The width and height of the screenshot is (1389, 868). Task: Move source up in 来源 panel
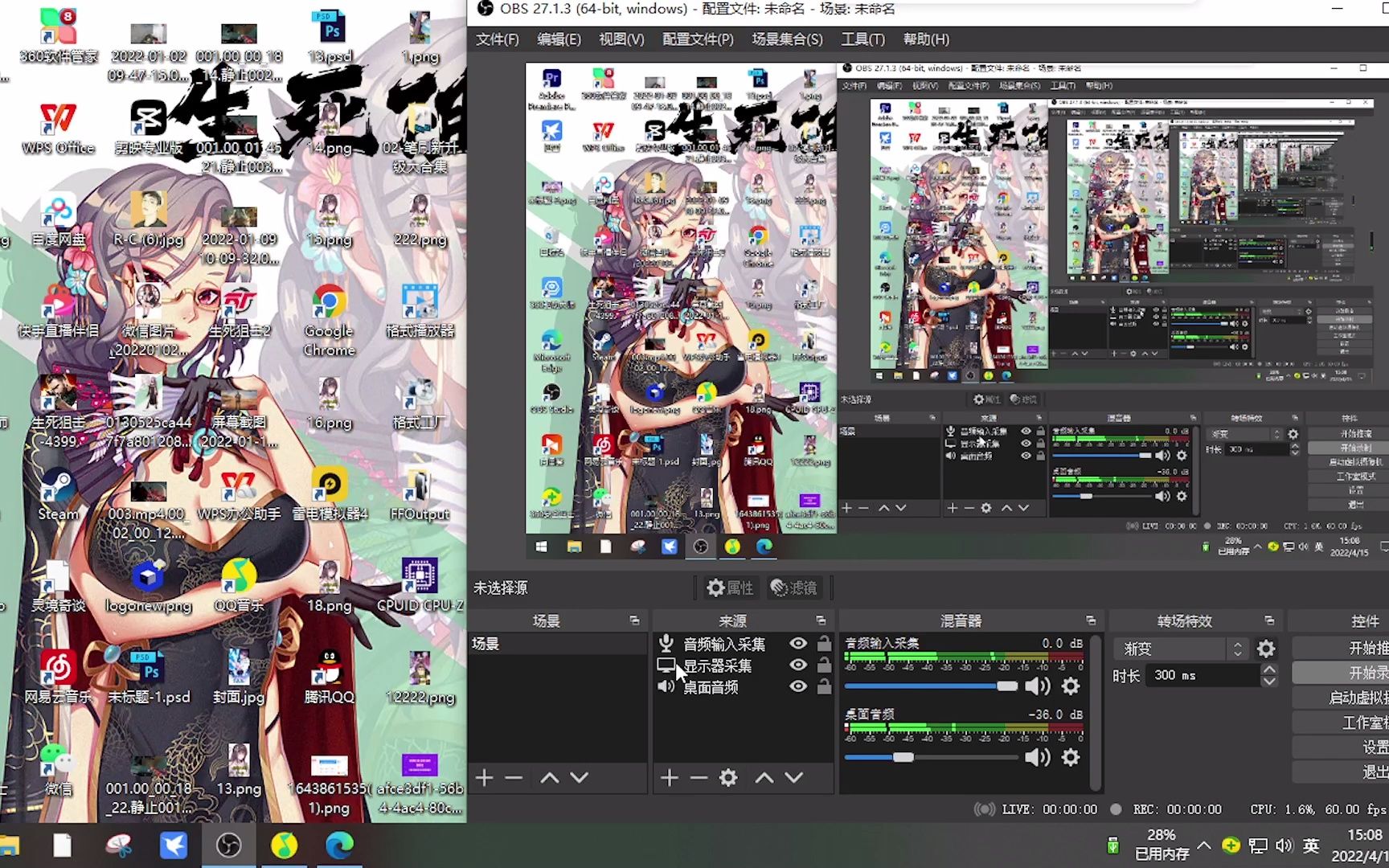764,778
